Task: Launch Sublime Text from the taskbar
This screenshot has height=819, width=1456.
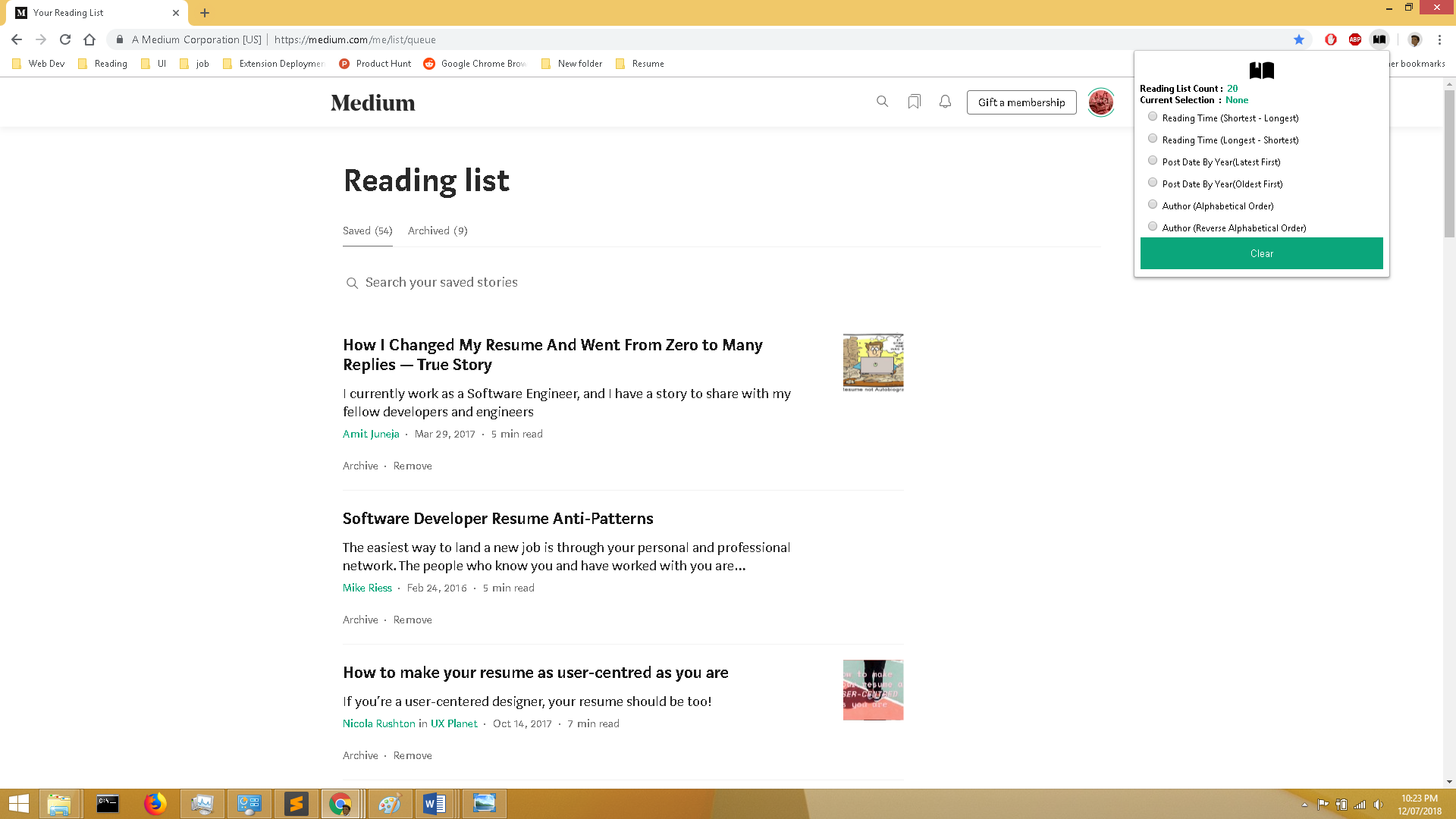Action: (x=297, y=803)
